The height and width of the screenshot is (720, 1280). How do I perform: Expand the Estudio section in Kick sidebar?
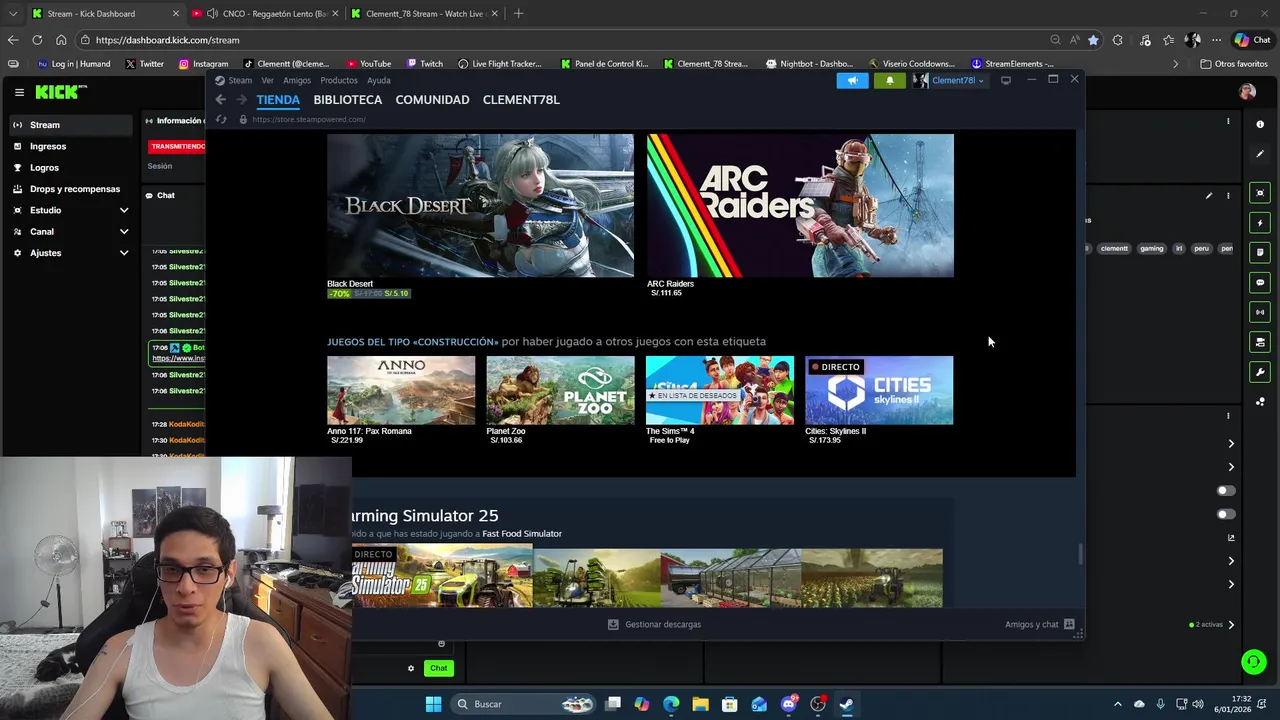pyautogui.click(x=124, y=210)
